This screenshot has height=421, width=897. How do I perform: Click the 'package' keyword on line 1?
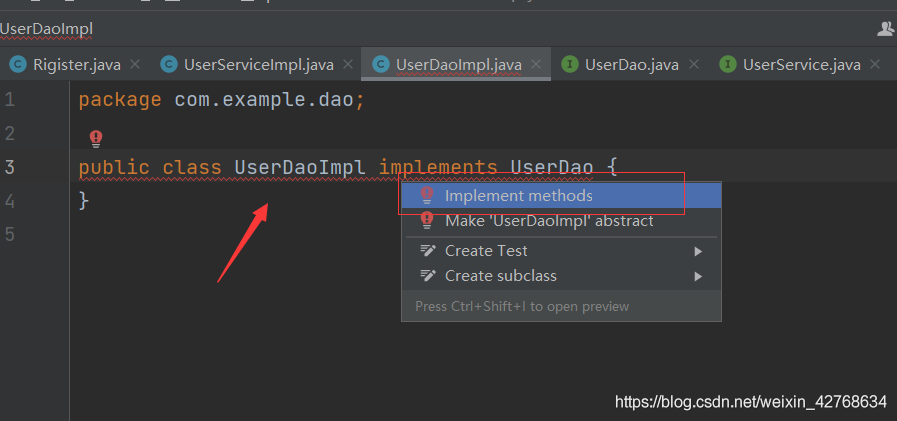pos(120,101)
